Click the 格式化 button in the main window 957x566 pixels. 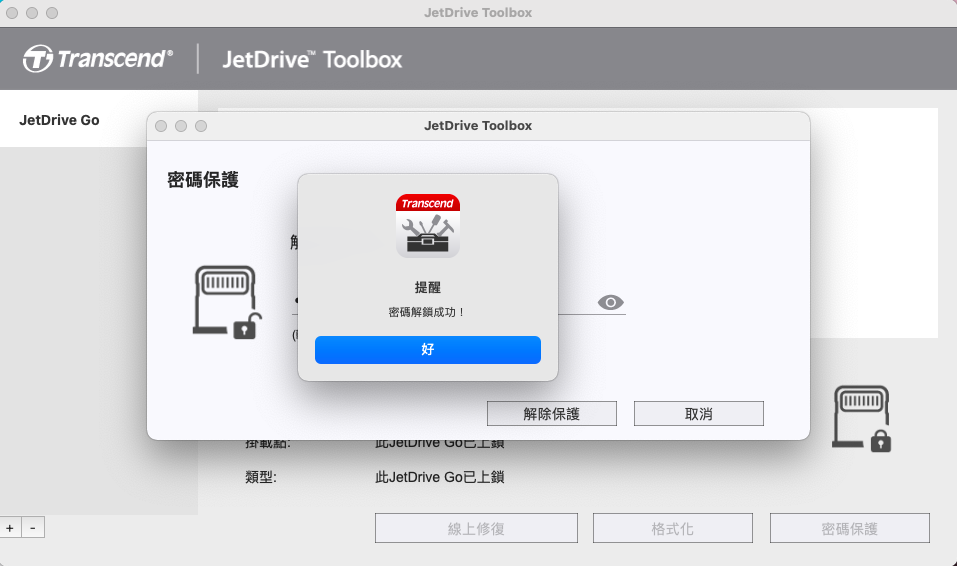point(673,528)
